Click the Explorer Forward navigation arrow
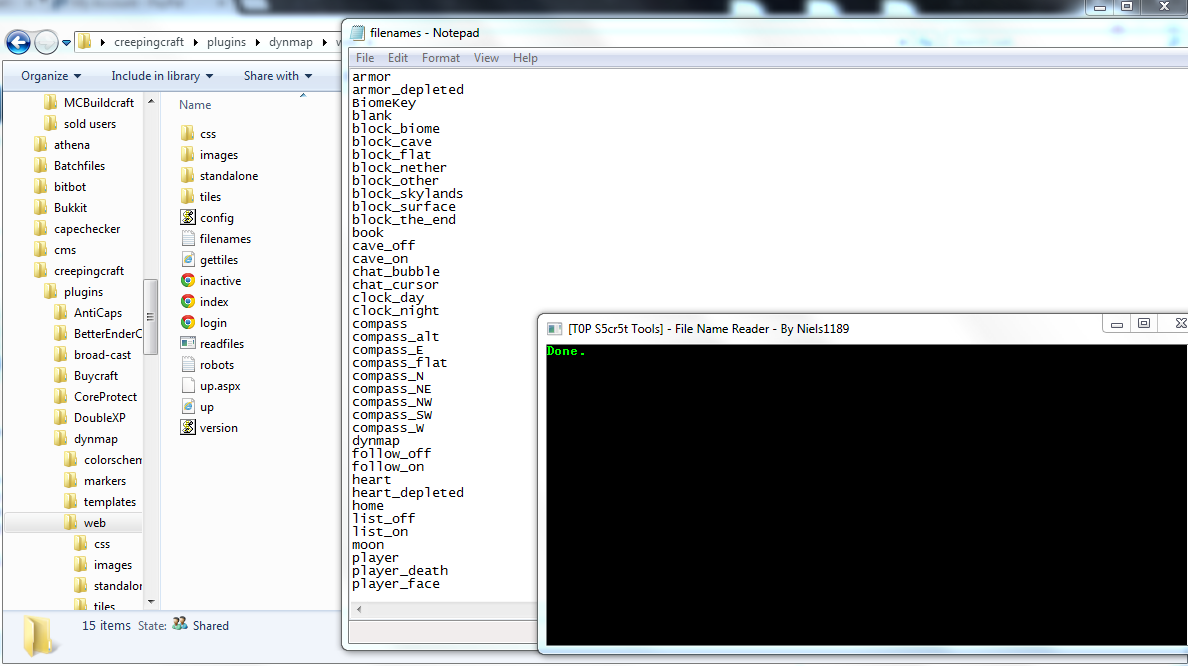This screenshot has height=666, width=1188. click(x=46, y=42)
